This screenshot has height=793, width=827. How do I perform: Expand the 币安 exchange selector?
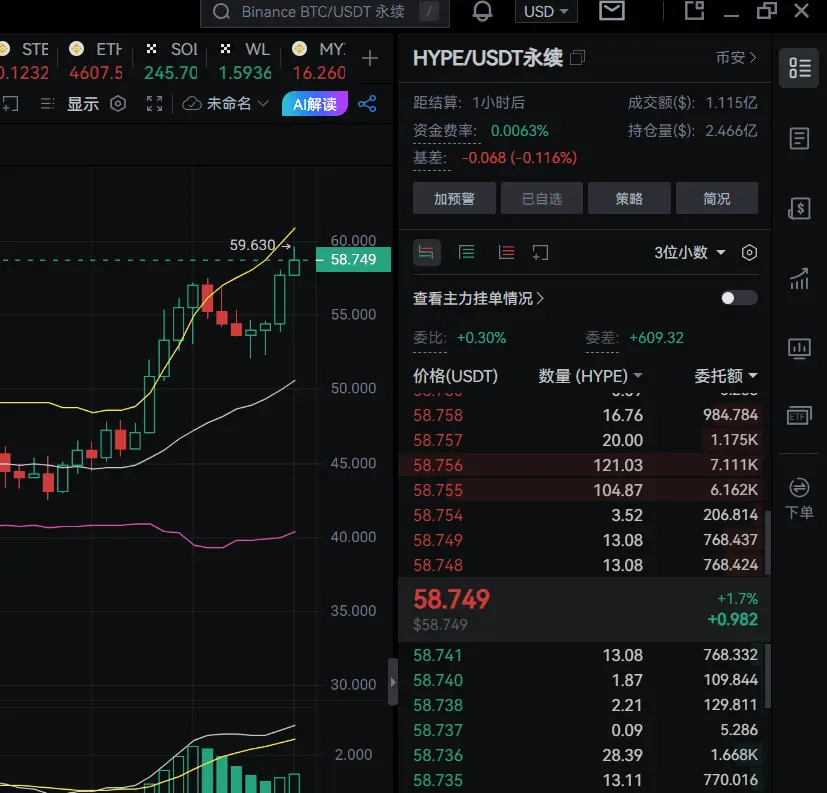coord(736,57)
